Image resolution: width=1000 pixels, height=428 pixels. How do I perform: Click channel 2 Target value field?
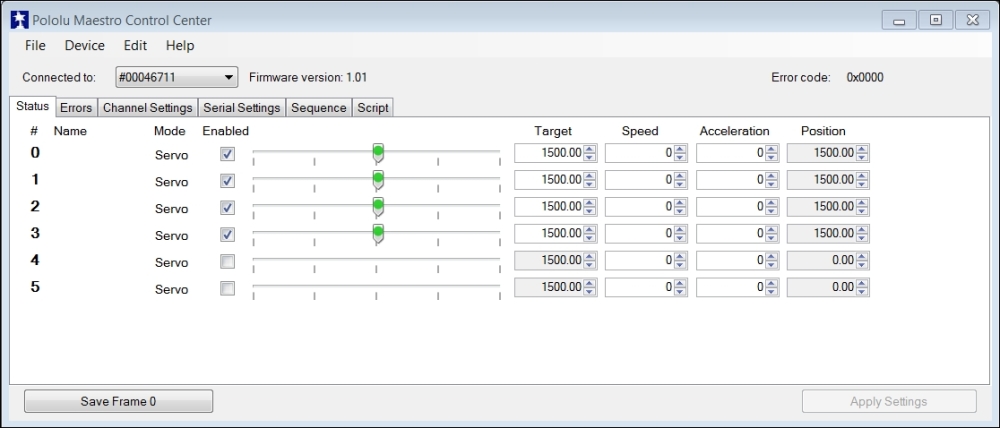click(555, 207)
